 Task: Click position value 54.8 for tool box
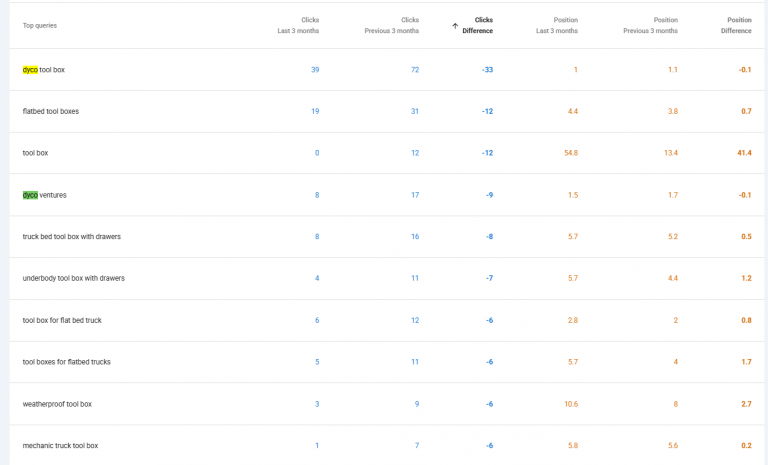tap(571, 153)
